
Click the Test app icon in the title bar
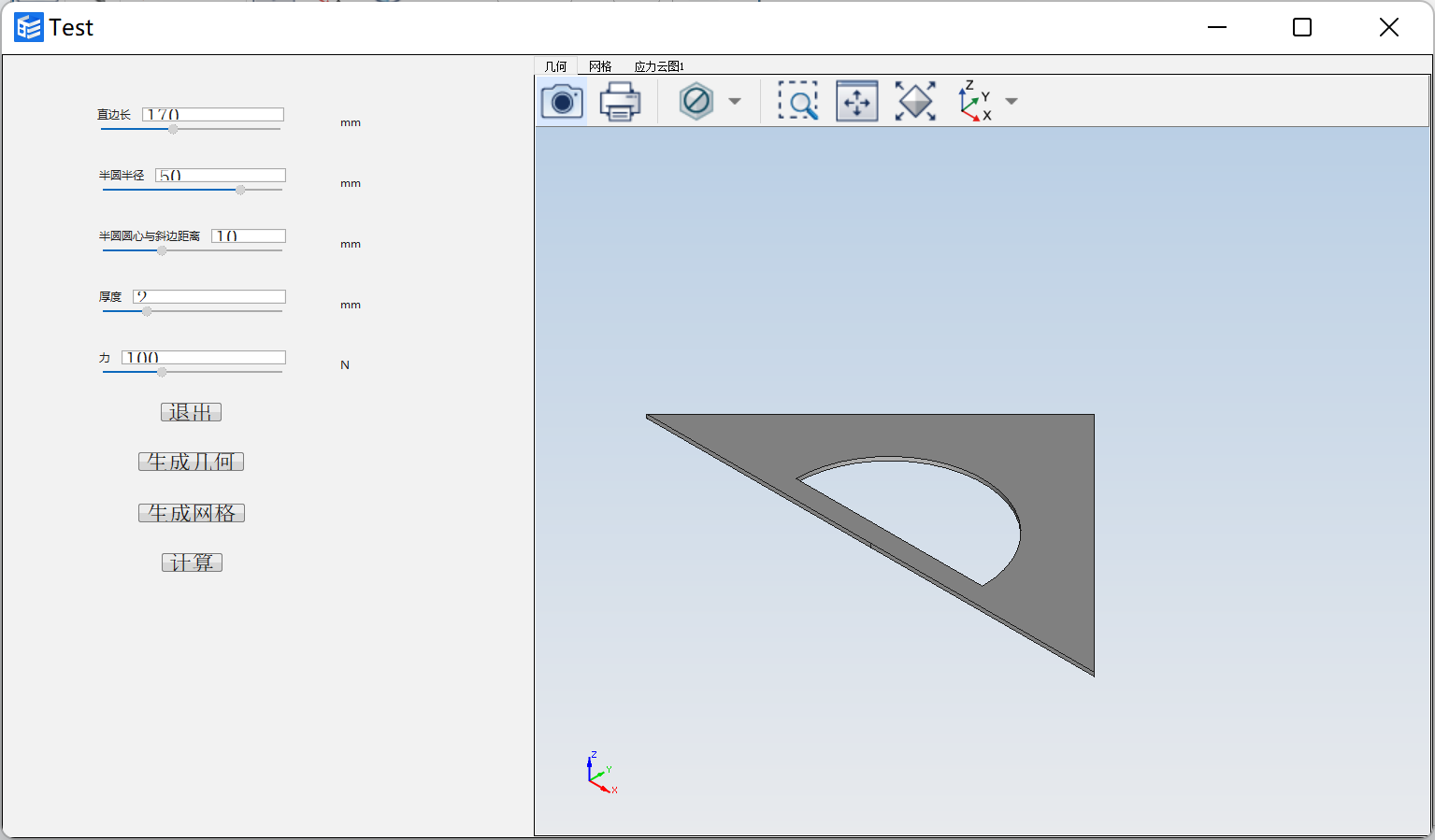29,27
